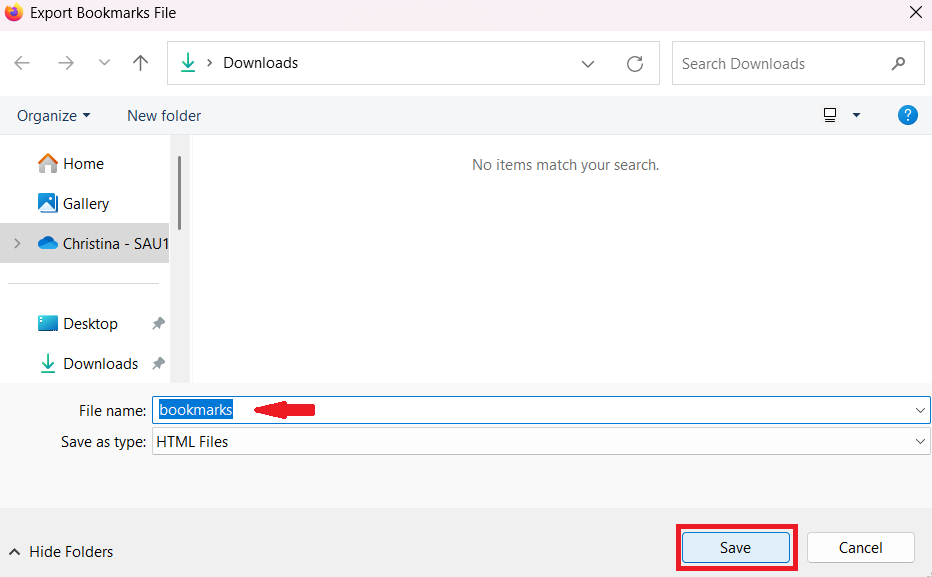Click the breadcrumb chevron before Downloads
The width and height of the screenshot is (932, 577).
[x=209, y=63]
